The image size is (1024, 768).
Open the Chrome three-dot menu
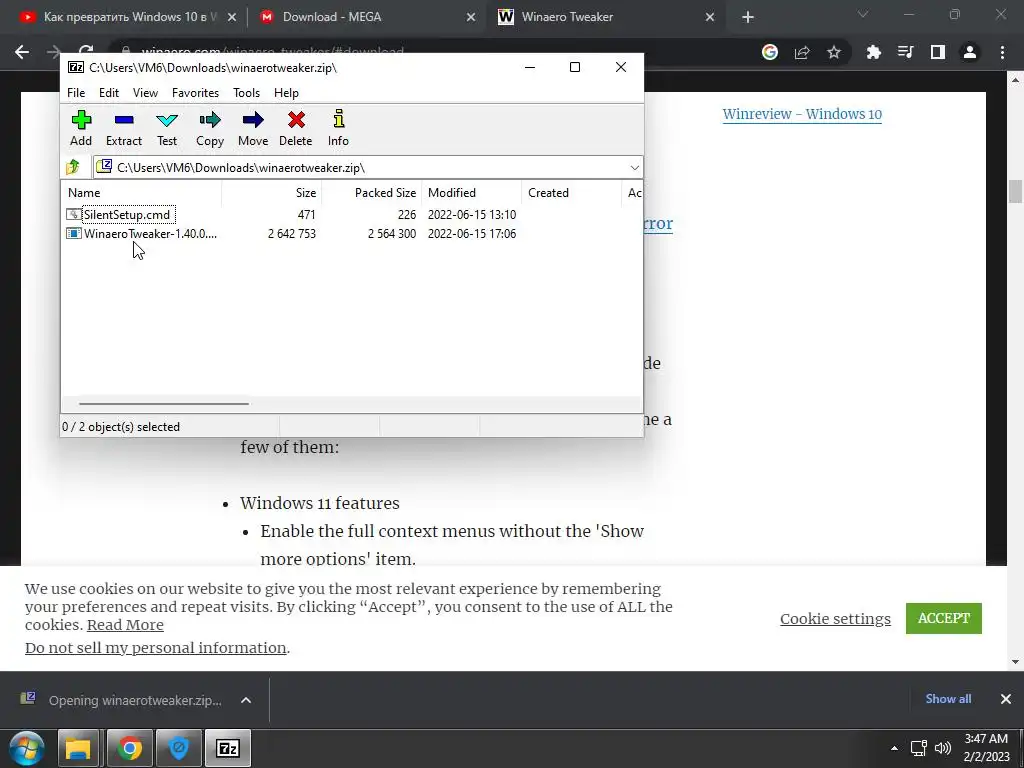pyautogui.click(x=1002, y=52)
